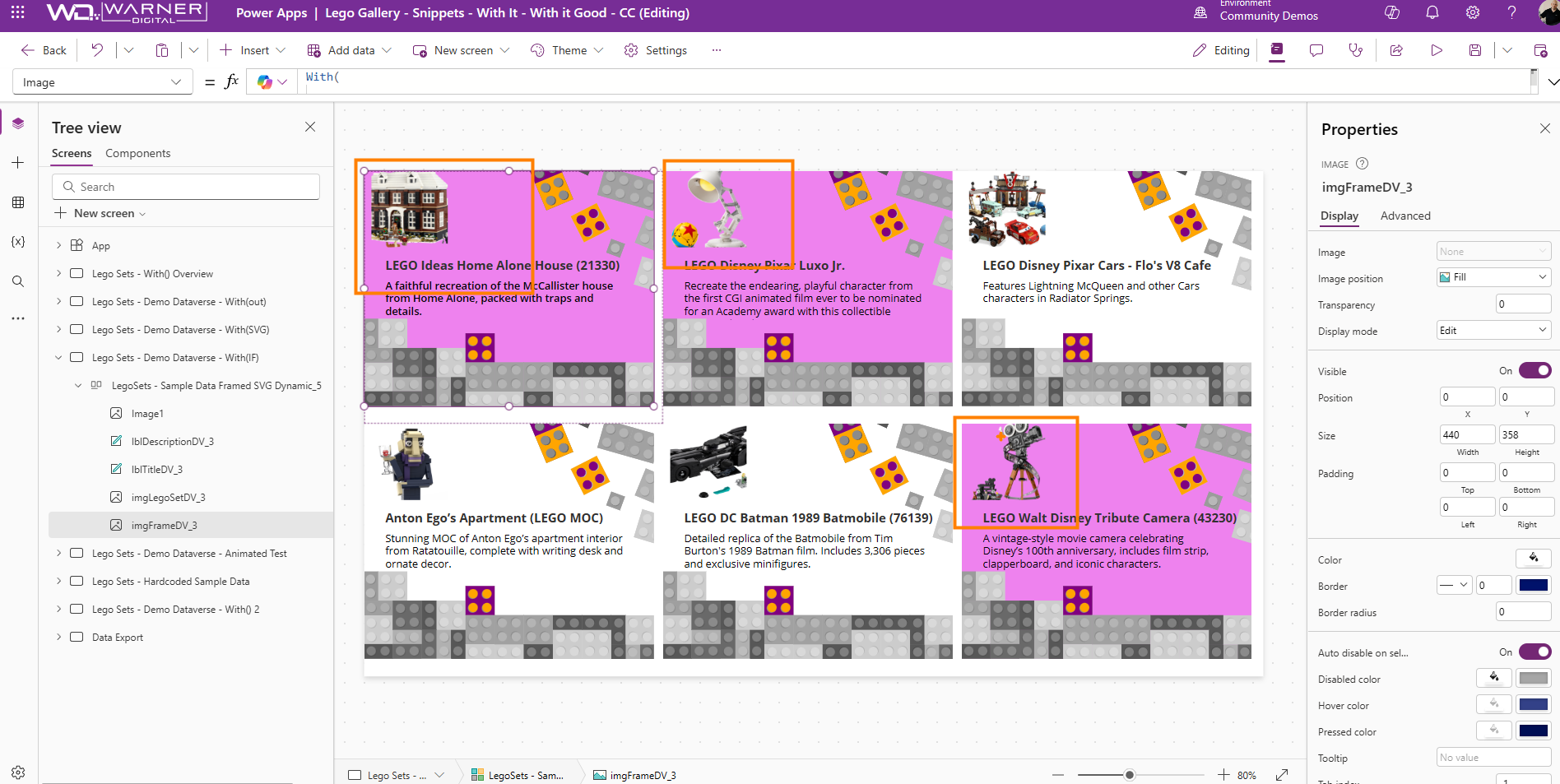Select imgLegoSetDV_3 in tree

point(168,498)
